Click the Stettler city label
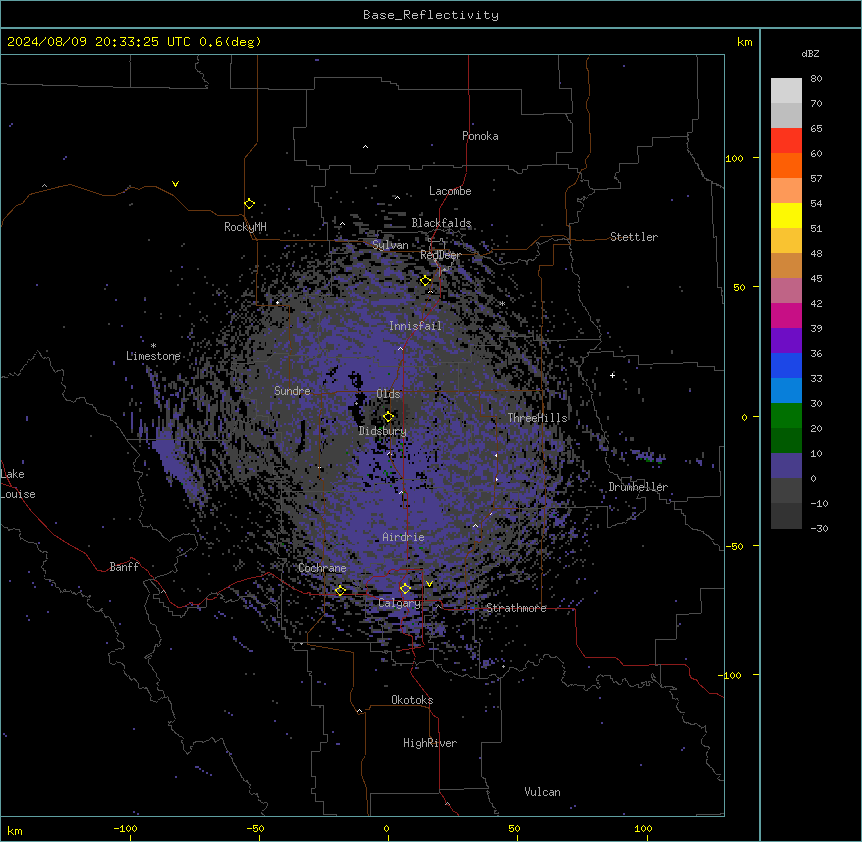Screen dimensions: 862x842 (x=634, y=237)
